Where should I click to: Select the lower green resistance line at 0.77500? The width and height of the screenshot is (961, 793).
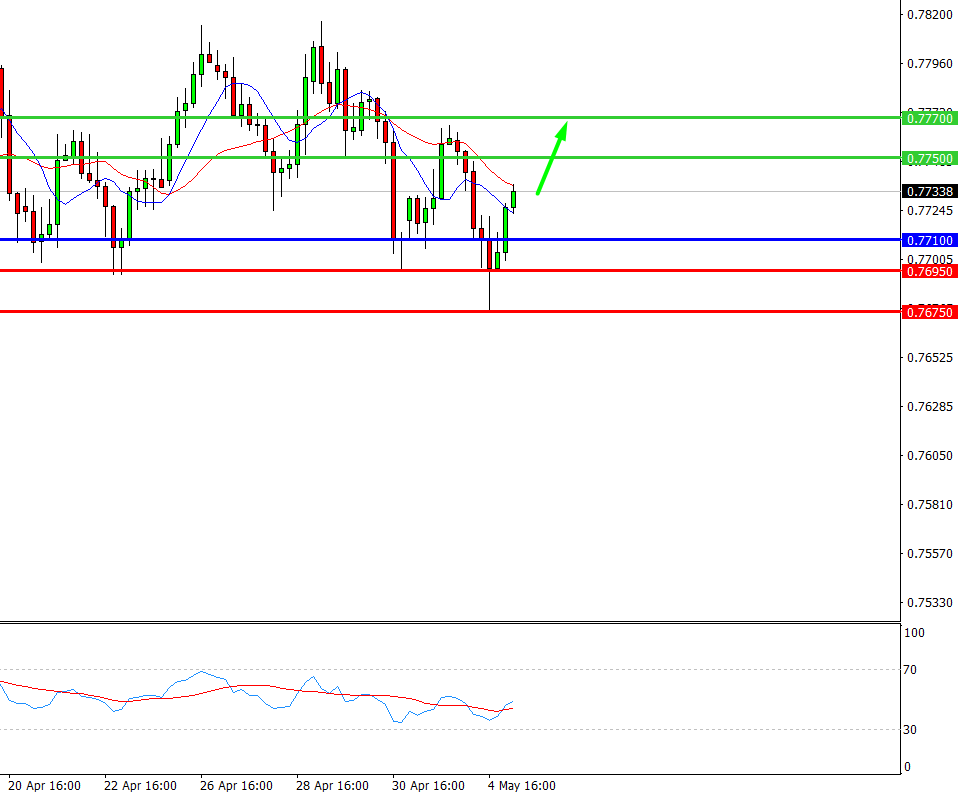[450, 157]
